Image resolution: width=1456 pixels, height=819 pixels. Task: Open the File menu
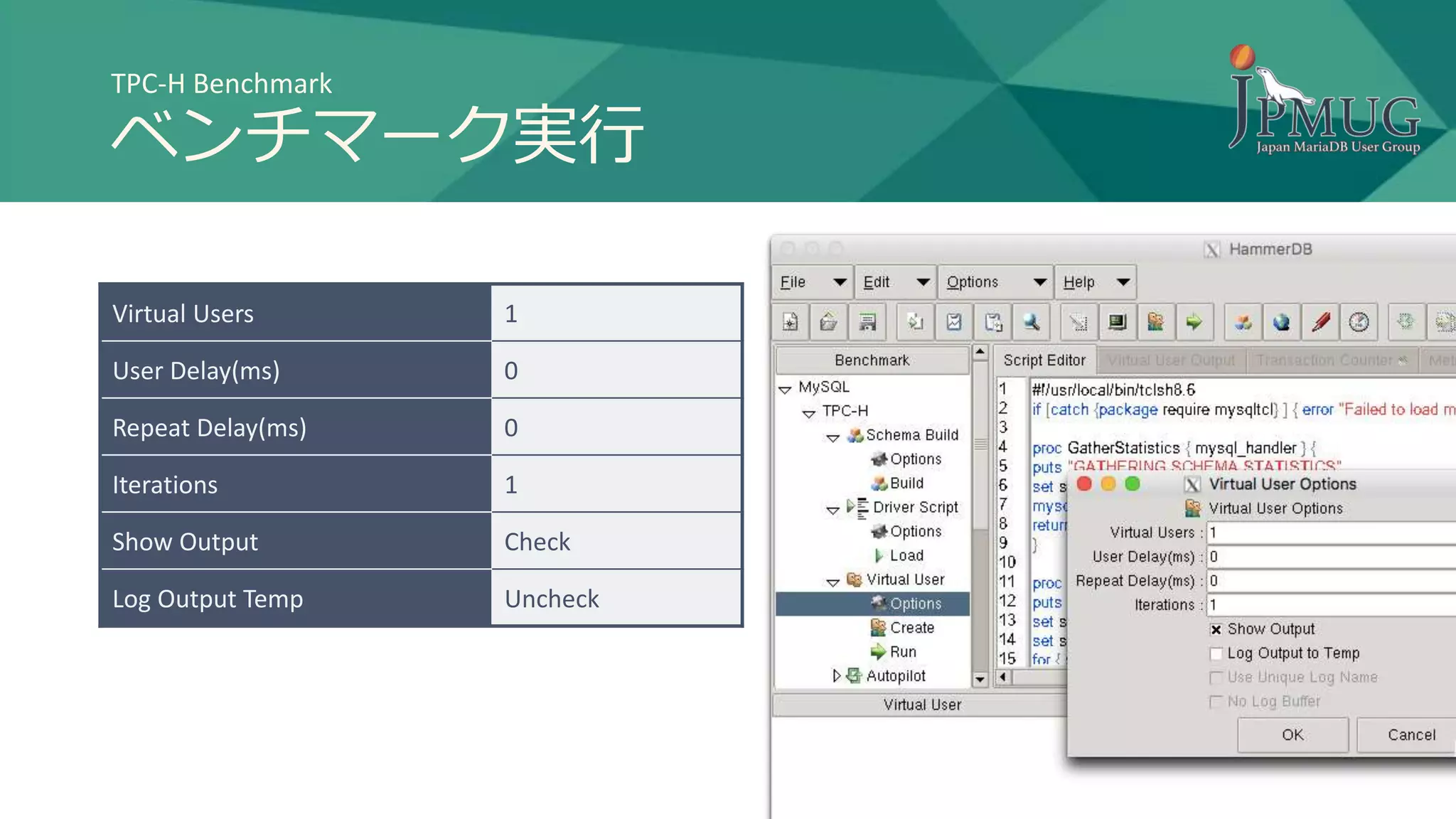(x=813, y=282)
